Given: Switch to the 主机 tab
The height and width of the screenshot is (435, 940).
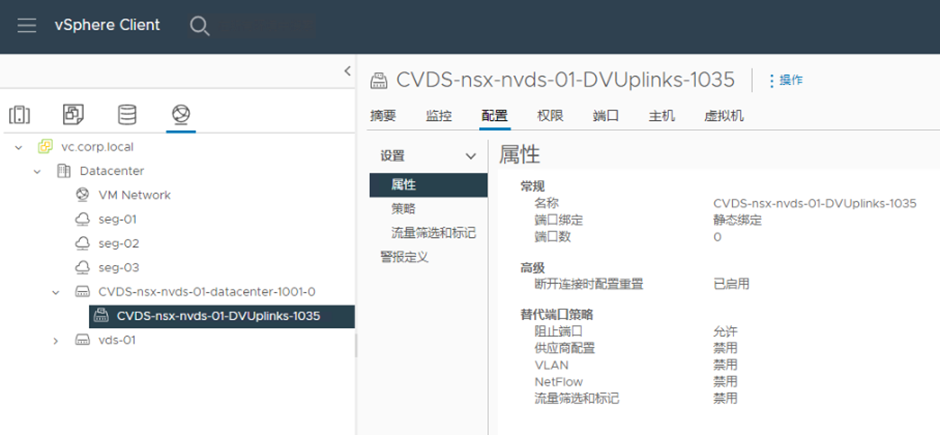Looking at the screenshot, I should click(x=661, y=116).
